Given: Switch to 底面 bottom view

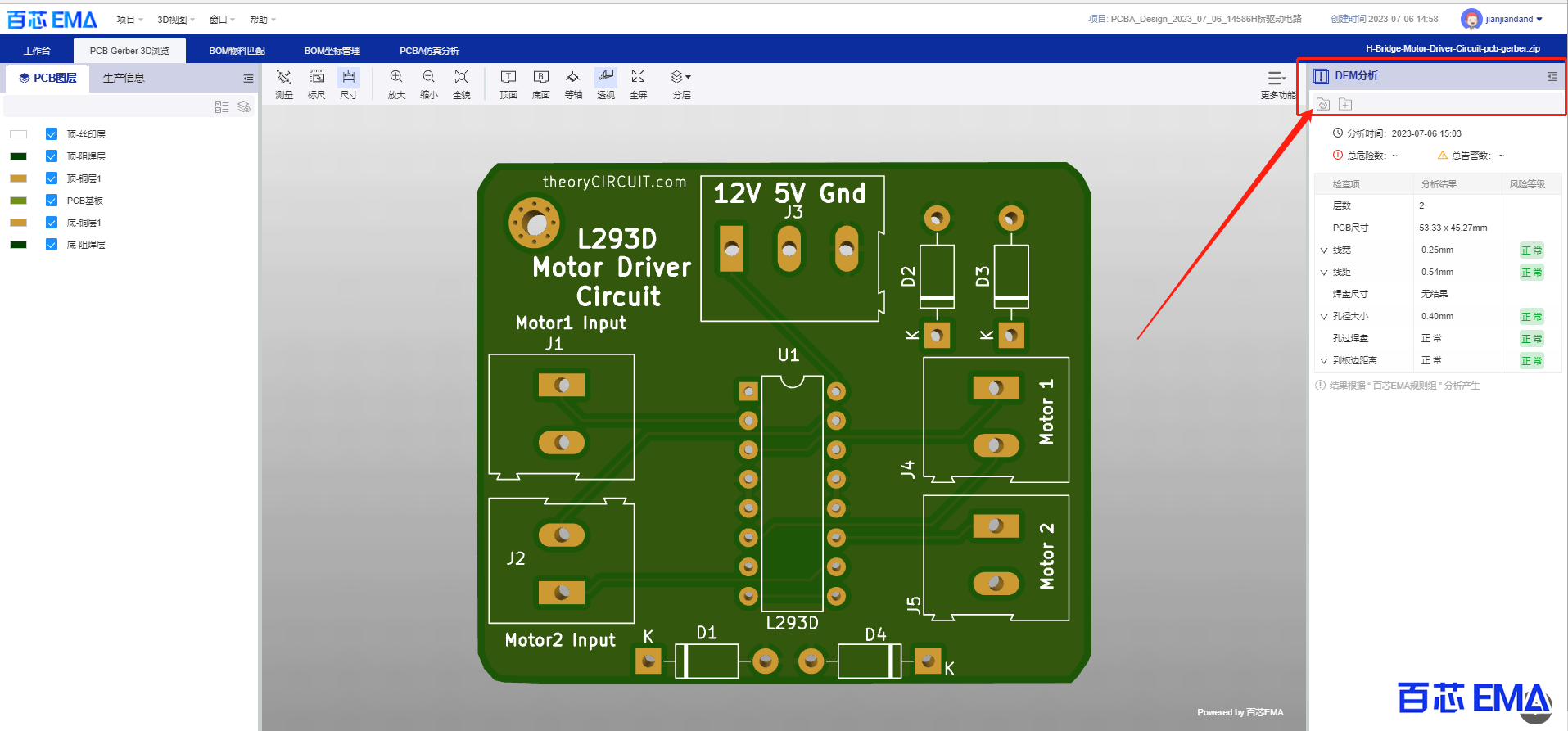Looking at the screenshot, I should coord(541,83).
